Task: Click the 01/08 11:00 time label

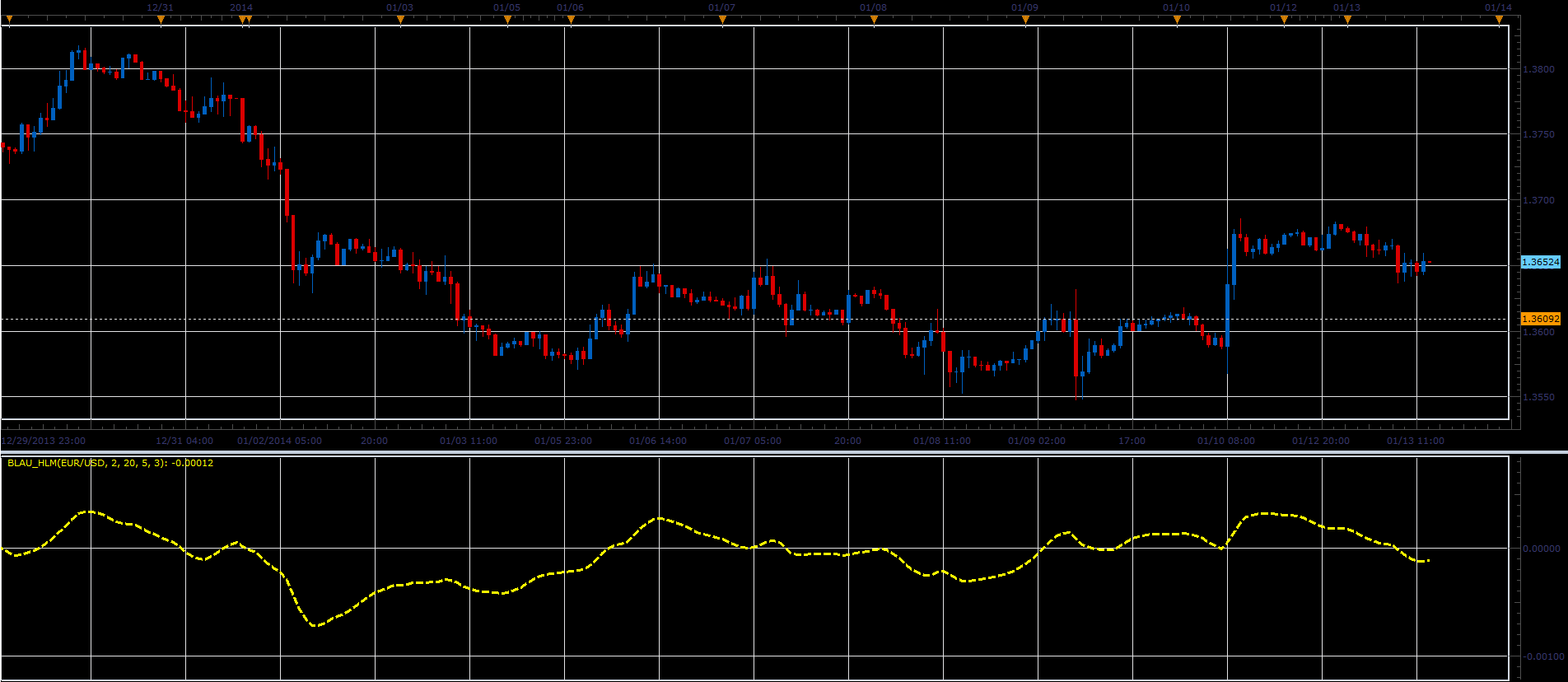Action: (942, 441)
